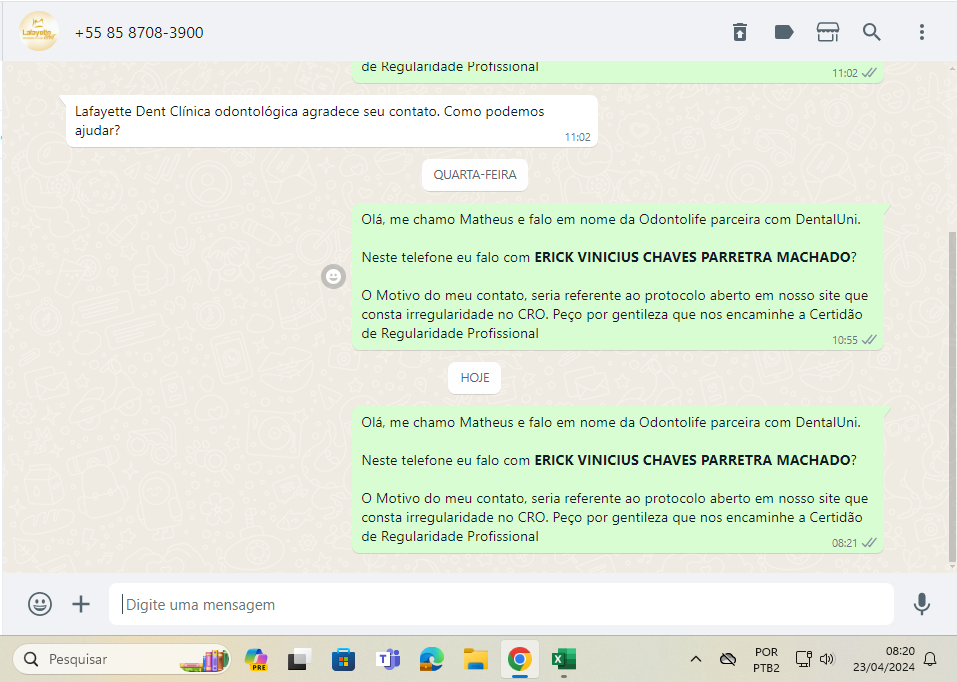Focus the 'Digite uma mensagem' input field
This screenshot has height=682, width=957.
click(501, 604)
